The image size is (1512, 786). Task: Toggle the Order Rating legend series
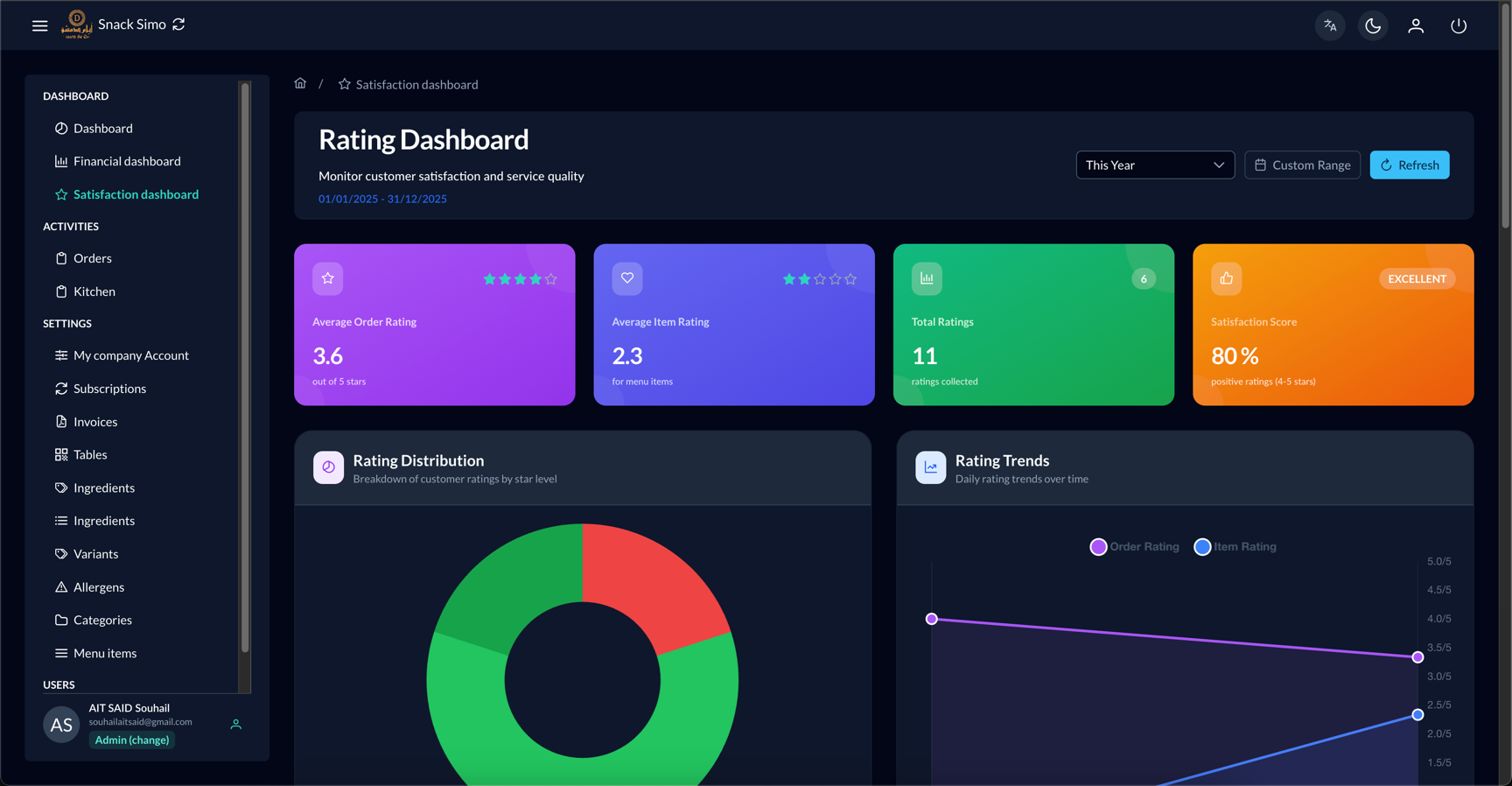coord(1134,547)
